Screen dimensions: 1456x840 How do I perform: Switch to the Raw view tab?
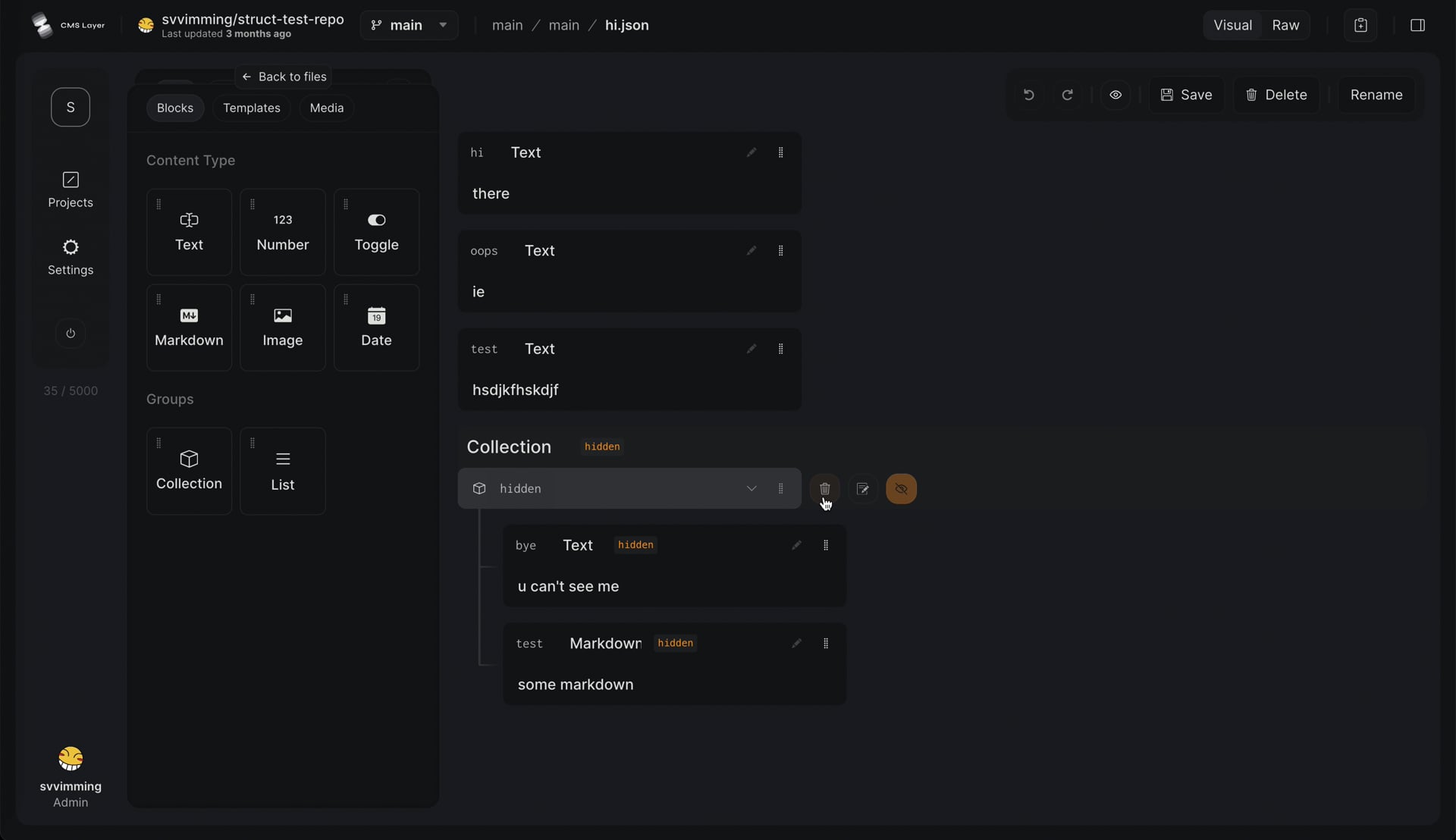[1285, 25]
